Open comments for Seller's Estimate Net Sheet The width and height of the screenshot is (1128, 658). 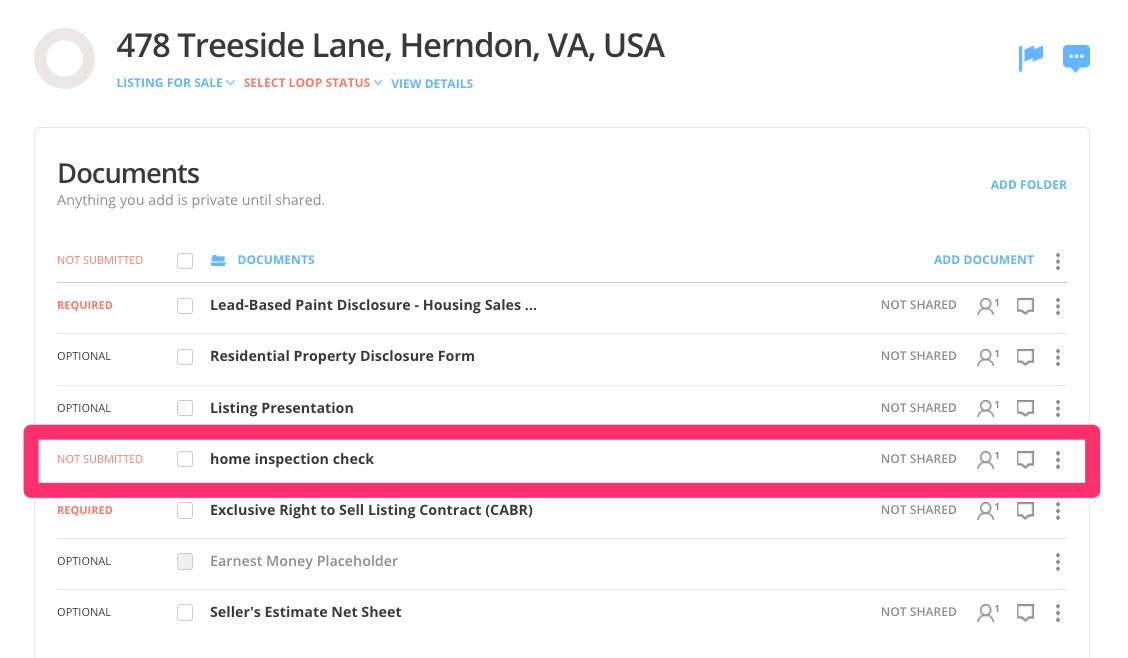pos(1025,613)
